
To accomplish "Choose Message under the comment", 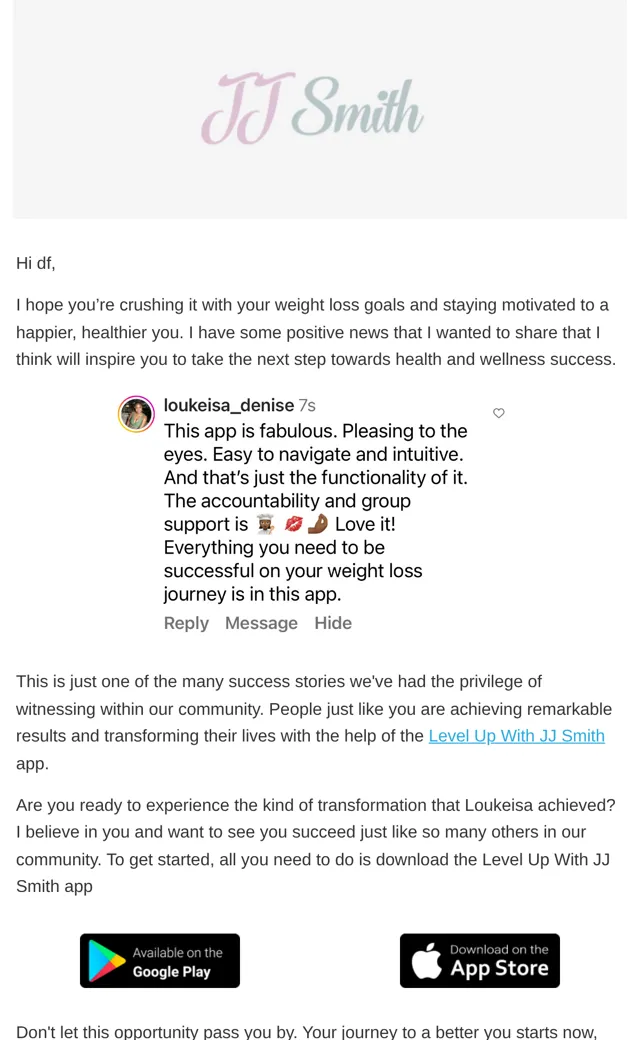I will [261, 623].
